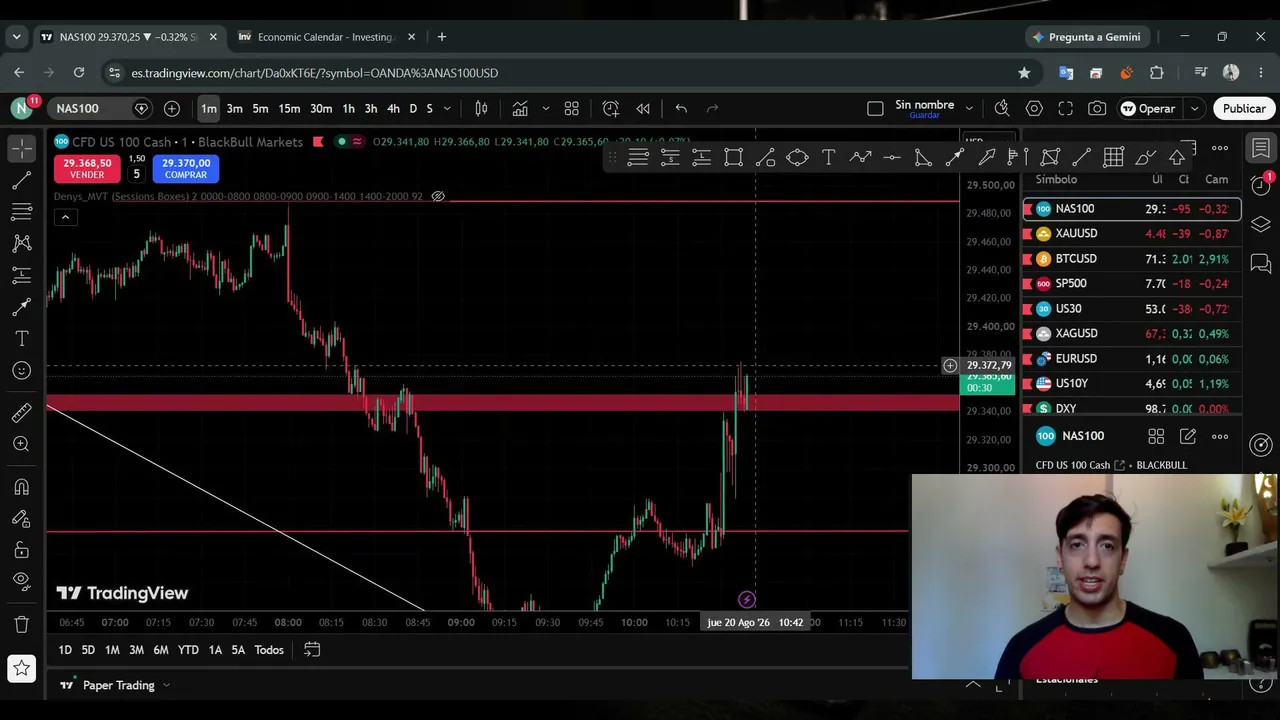This screenshot has height=720, width=1280.
Task: Open the Fibonacci retracement tools
Action: (21, 212)
